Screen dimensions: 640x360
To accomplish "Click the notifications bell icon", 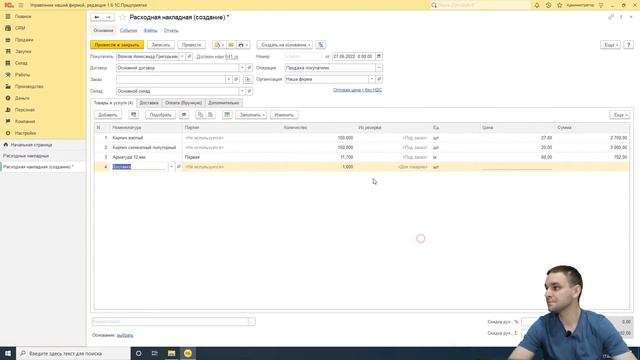I will pyautogui.click(x=537, y=5).
